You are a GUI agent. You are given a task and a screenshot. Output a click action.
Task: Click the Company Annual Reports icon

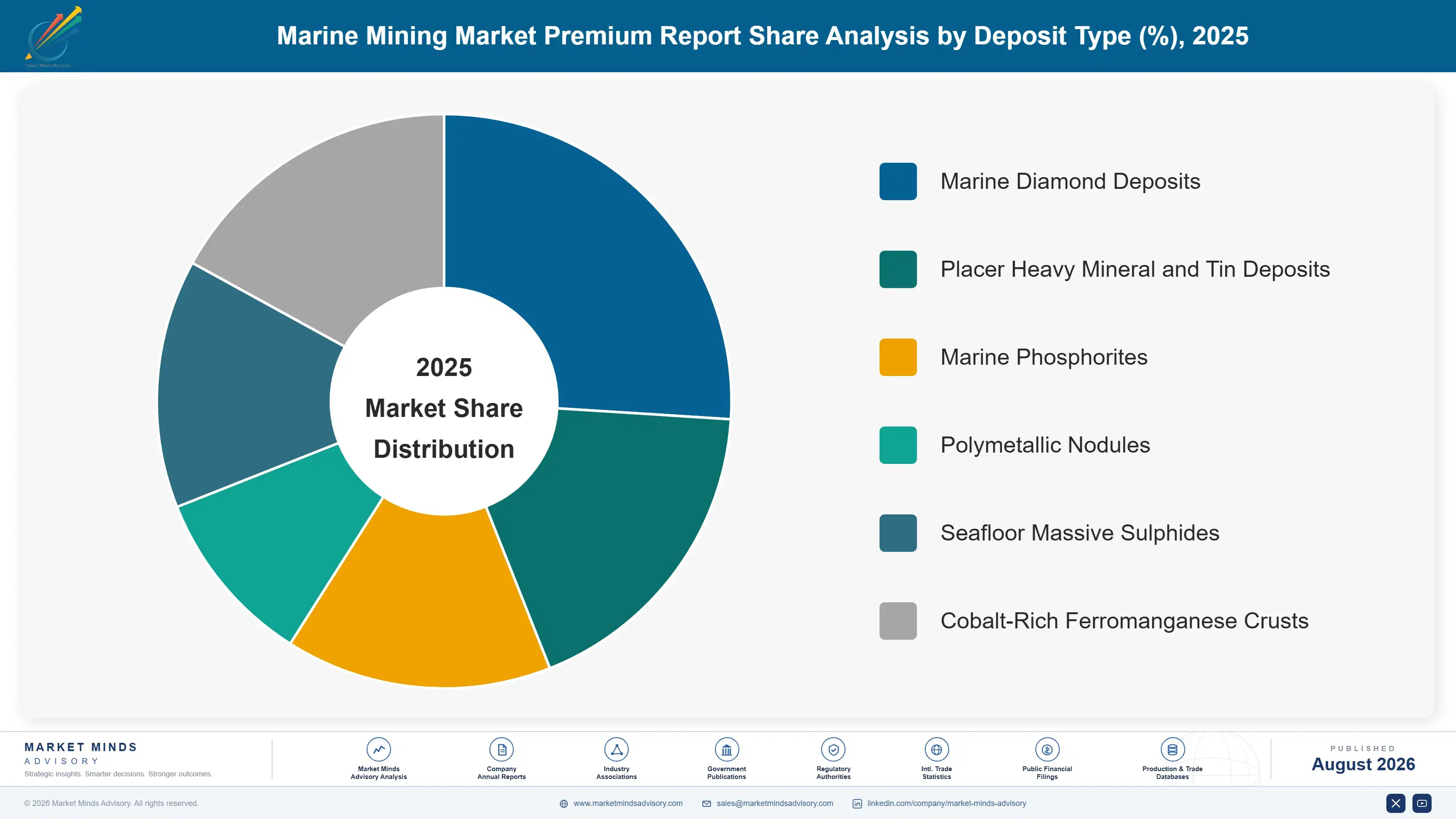[x=501, y=749]
